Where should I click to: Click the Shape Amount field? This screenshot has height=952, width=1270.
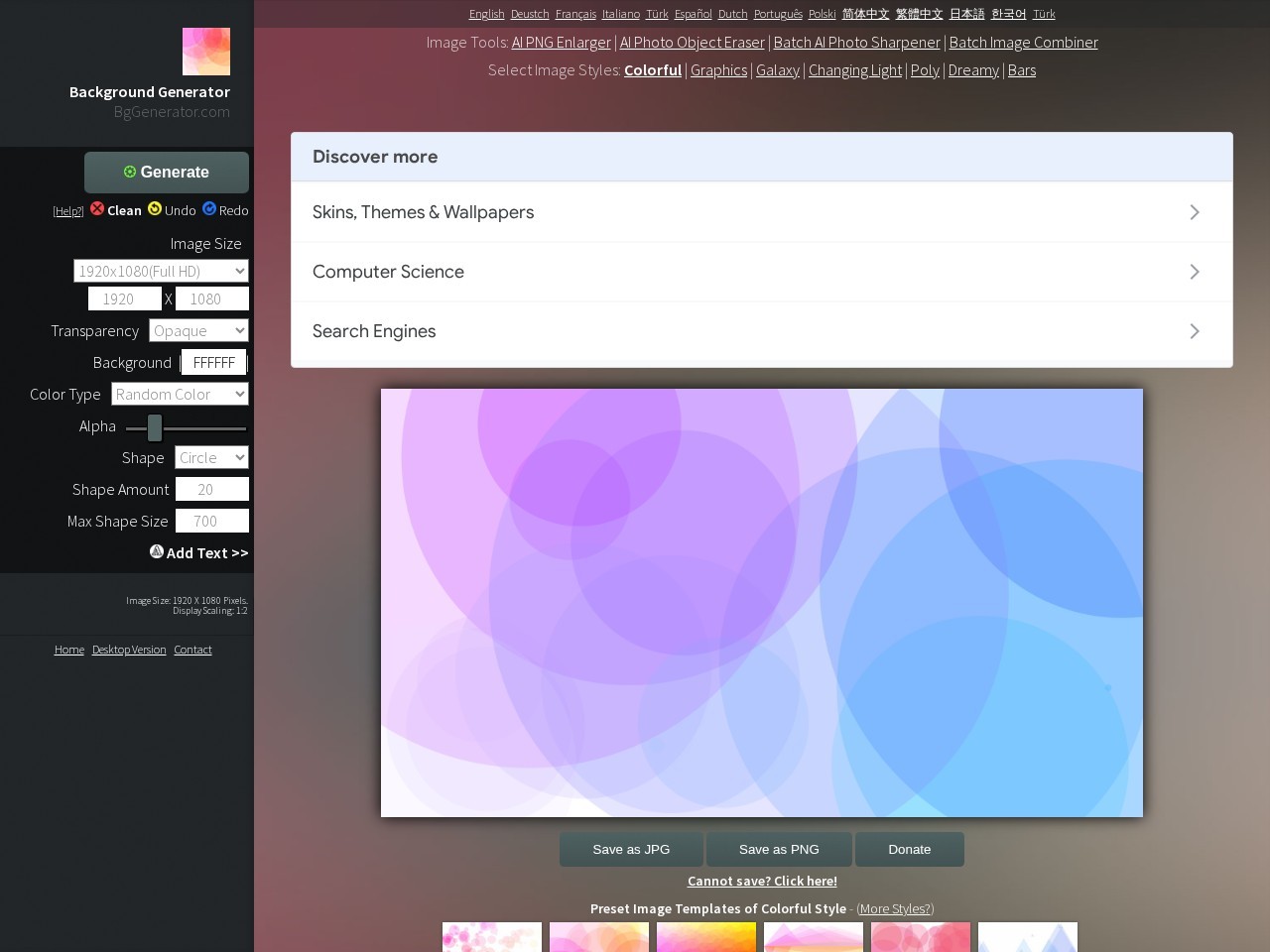[212, 489]
